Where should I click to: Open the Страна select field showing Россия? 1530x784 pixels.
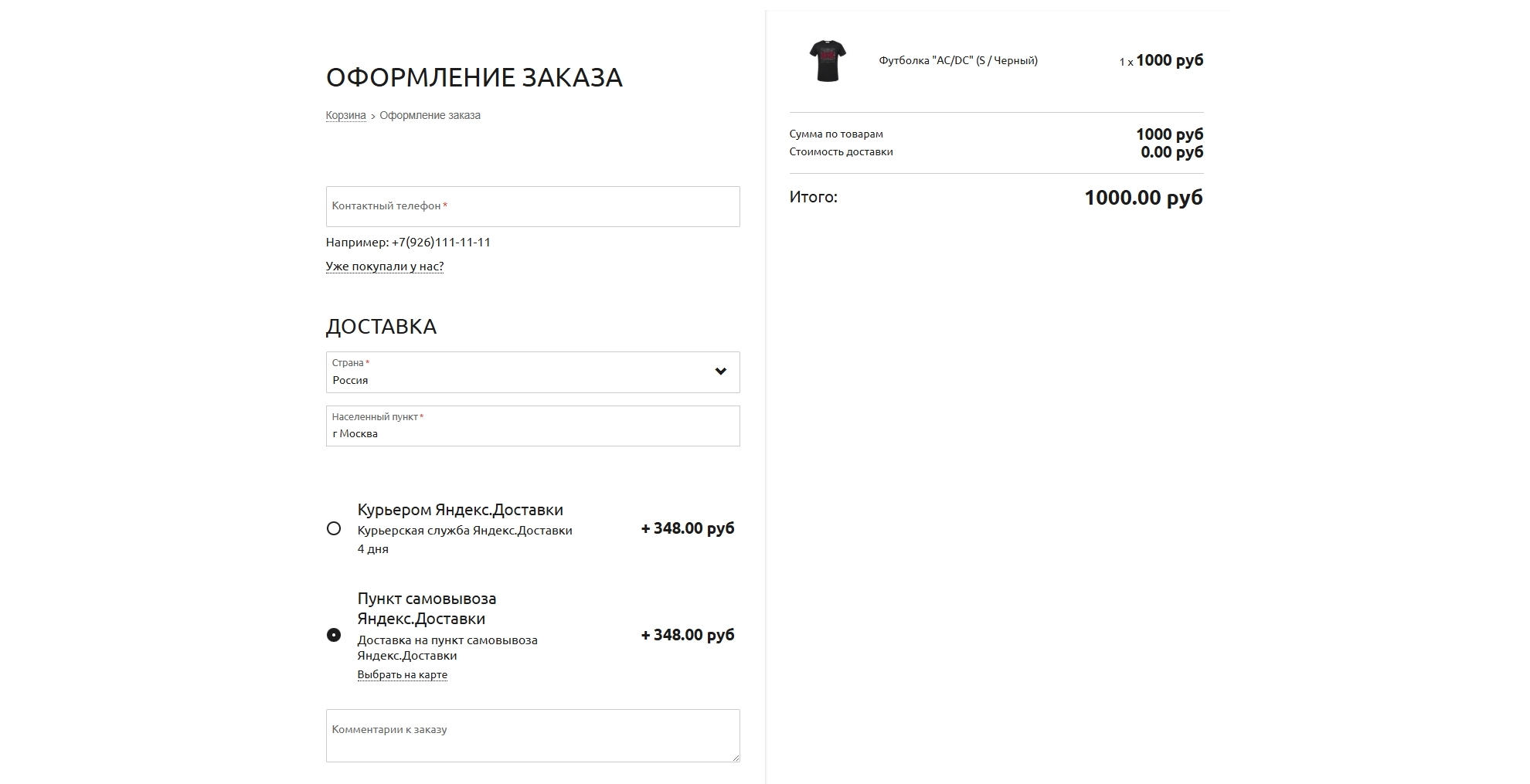pos(532,372)
